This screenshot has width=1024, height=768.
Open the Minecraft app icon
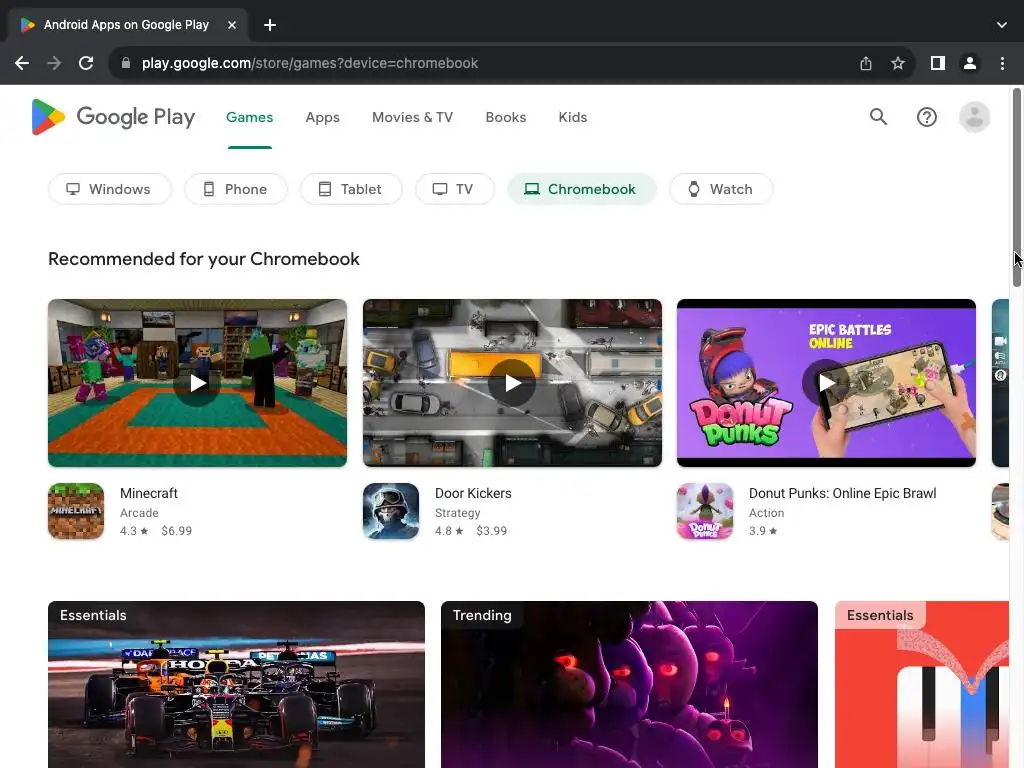pyautogui.click(x=76, y=511)
